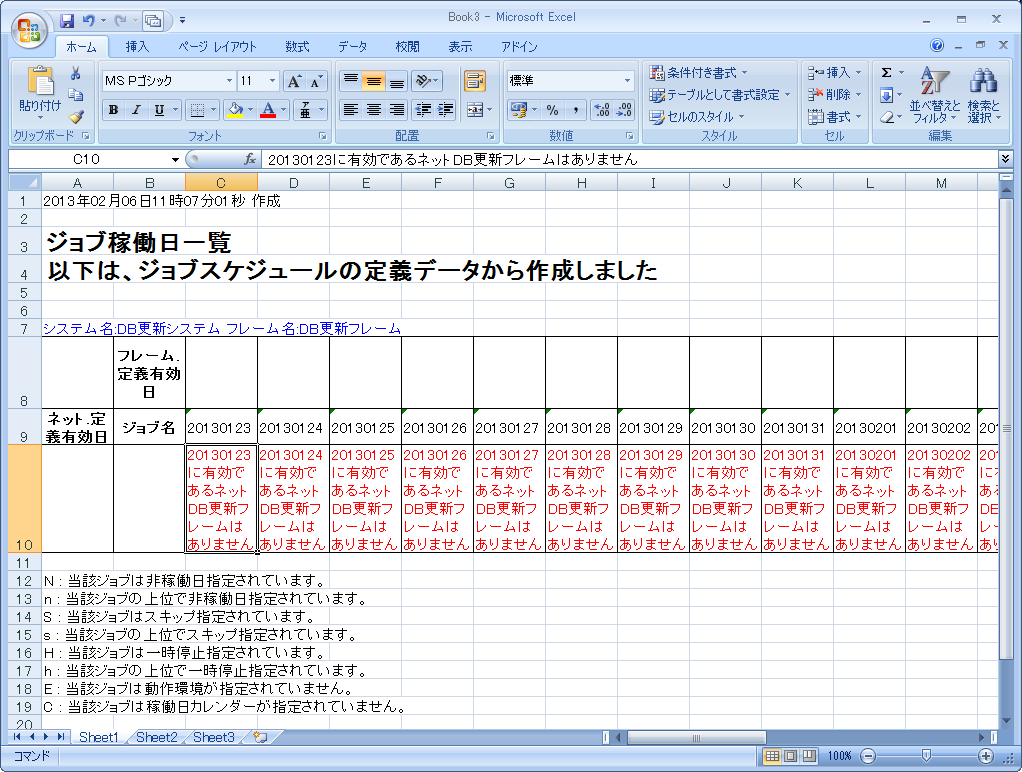Increase the decimal places

tap(602, 110)
